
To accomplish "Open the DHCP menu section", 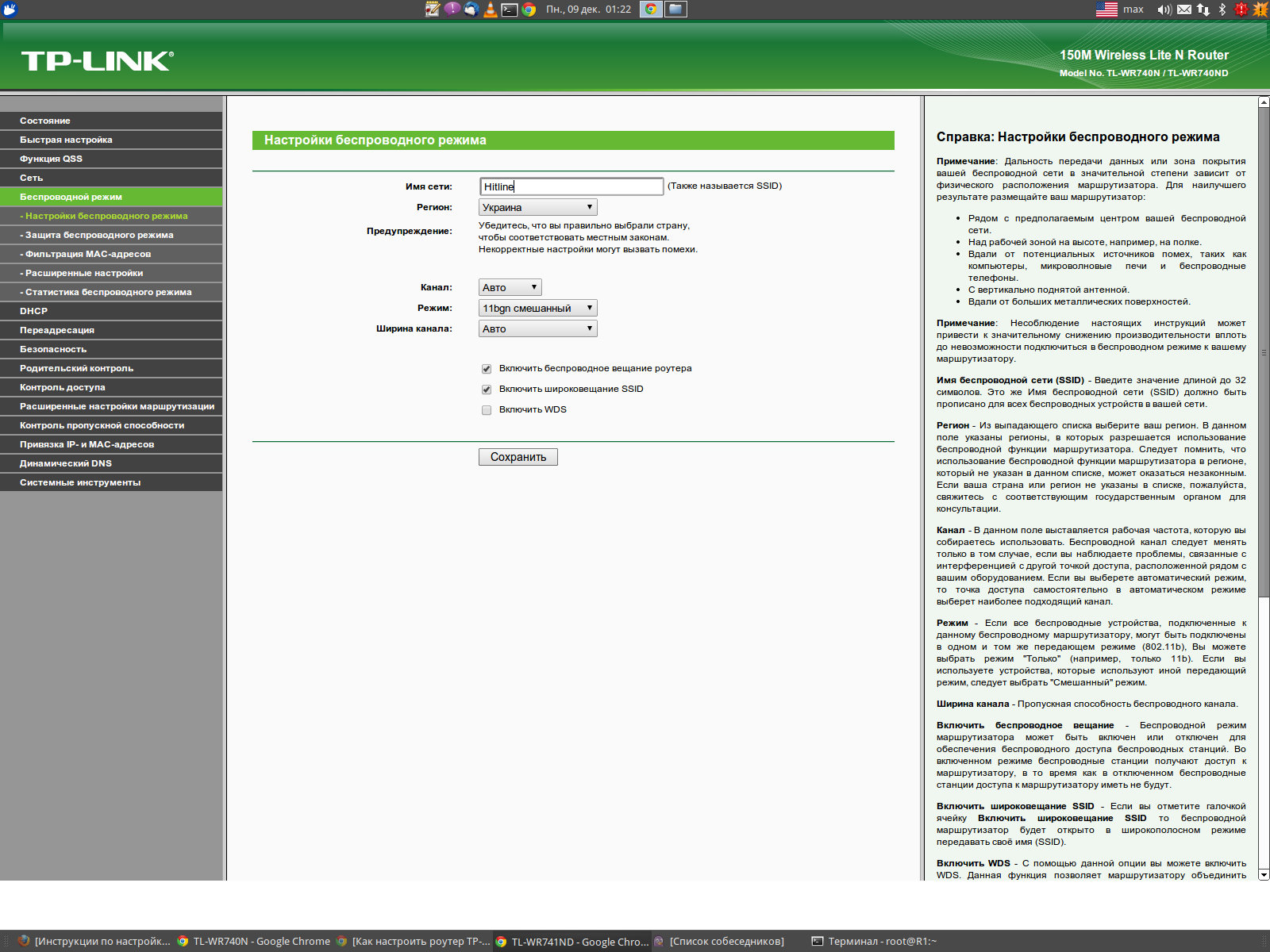I will [33, 311].
